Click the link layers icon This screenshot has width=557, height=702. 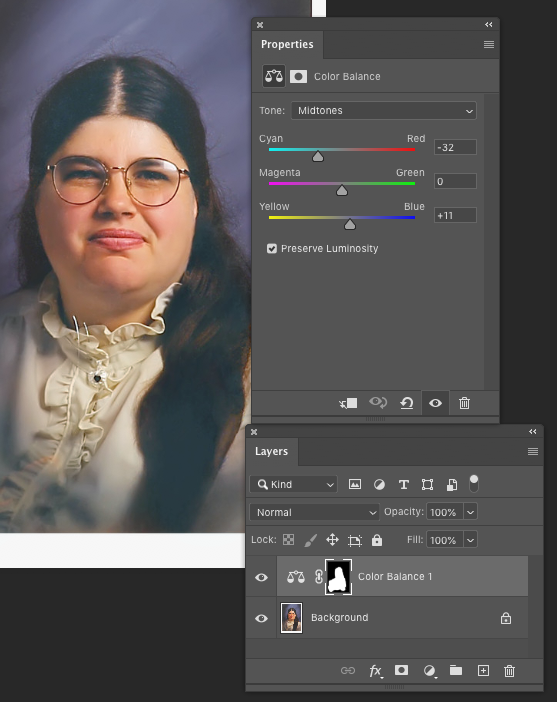[348, 670]
